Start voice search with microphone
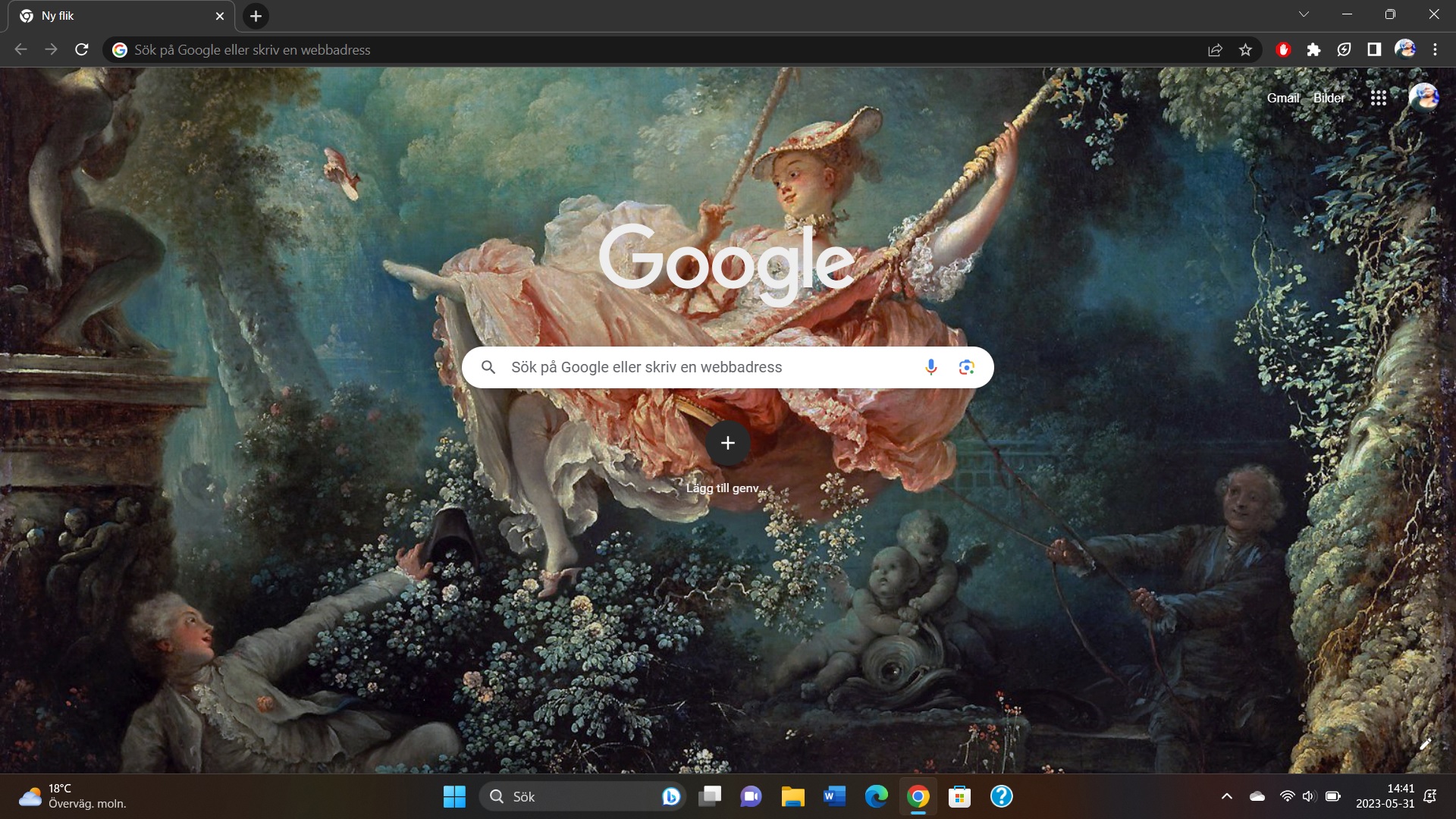 click(x=931, y=367)
